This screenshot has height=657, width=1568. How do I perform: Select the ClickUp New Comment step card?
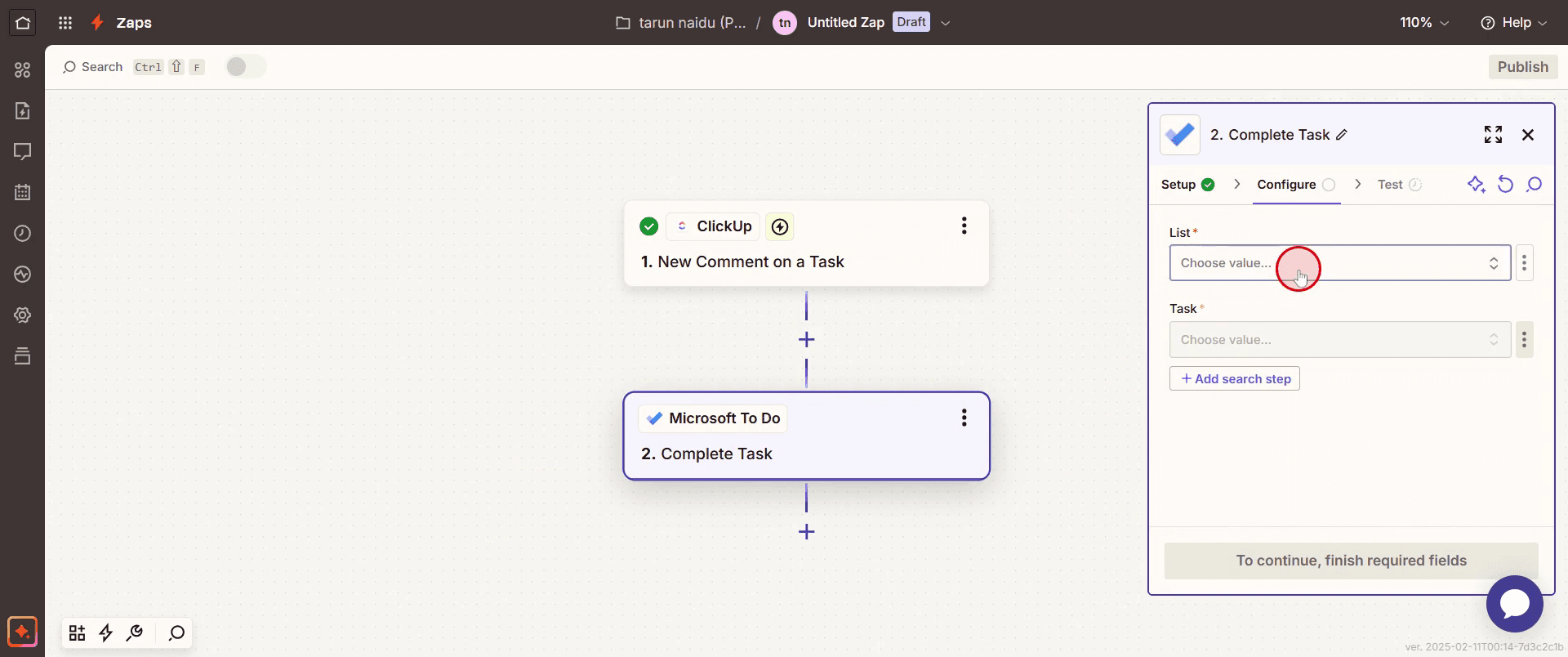[x=806, y=244]
